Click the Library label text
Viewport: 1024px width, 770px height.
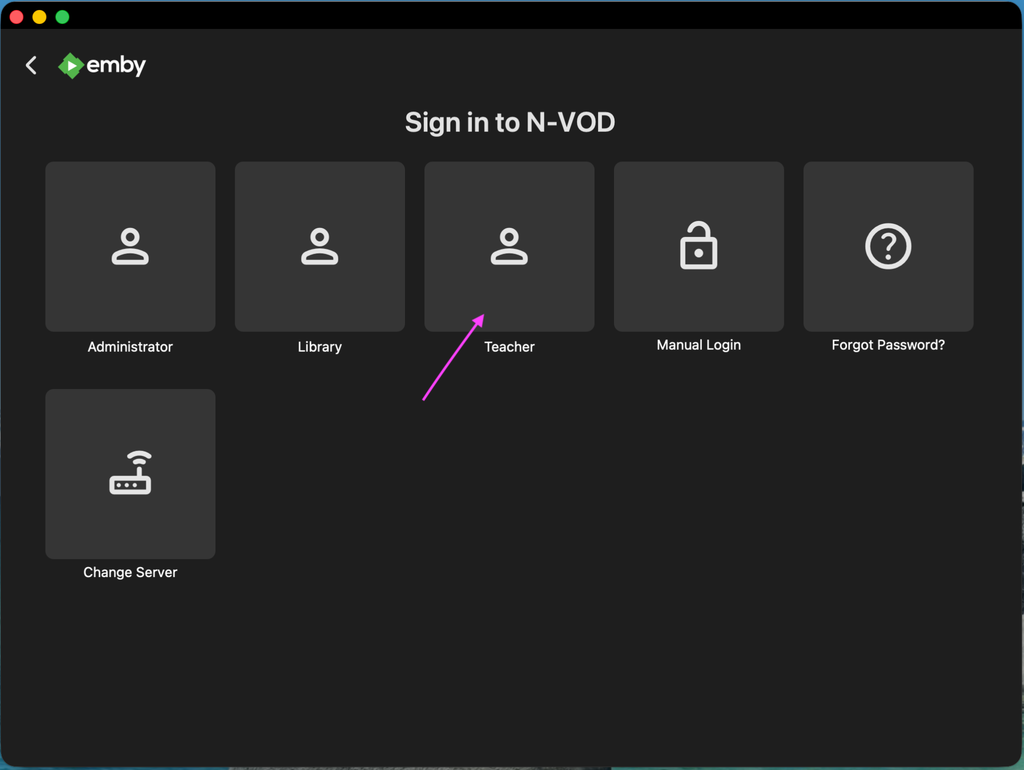click(319, 347)
